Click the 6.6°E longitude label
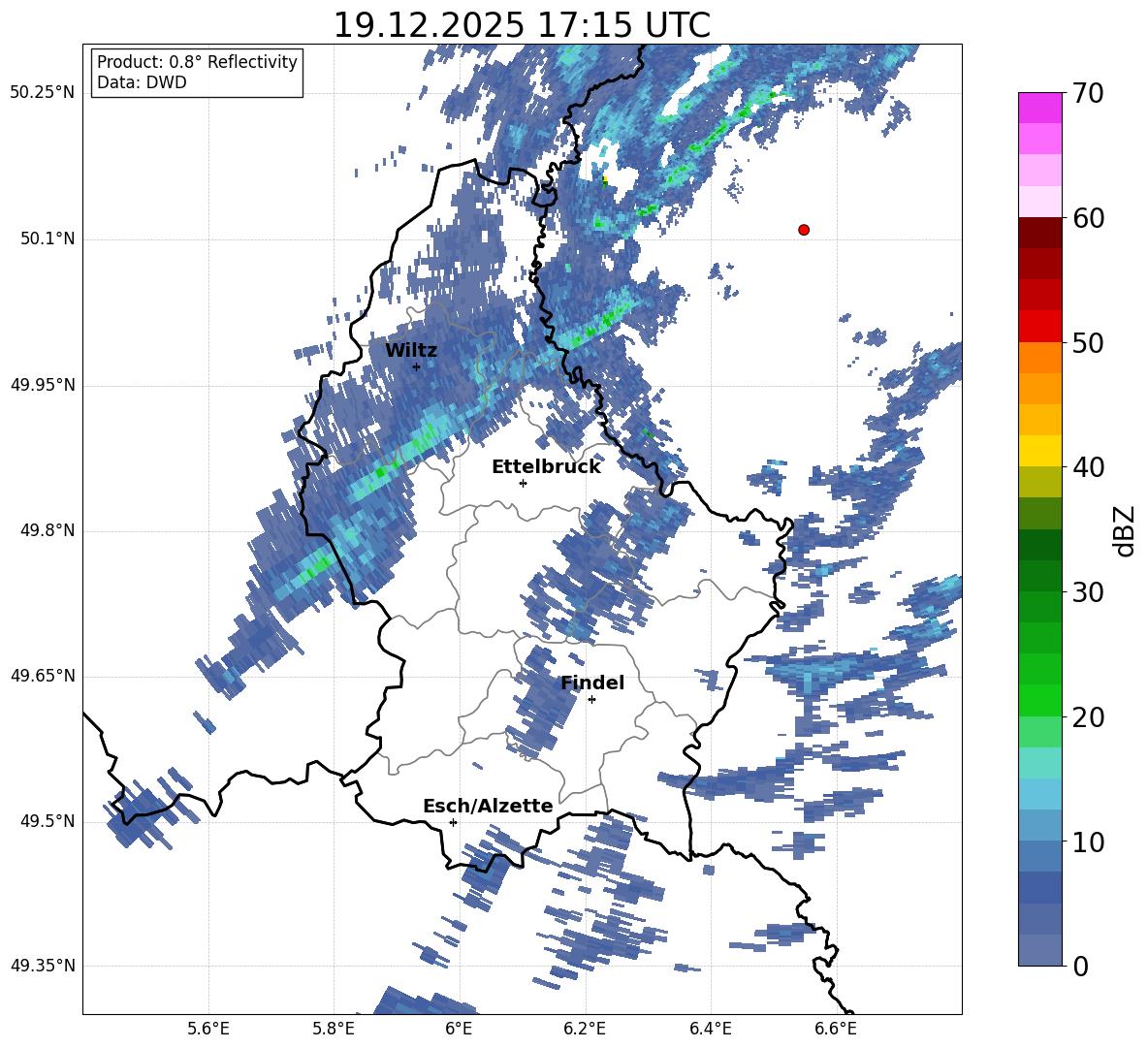 click(836, 1029)
